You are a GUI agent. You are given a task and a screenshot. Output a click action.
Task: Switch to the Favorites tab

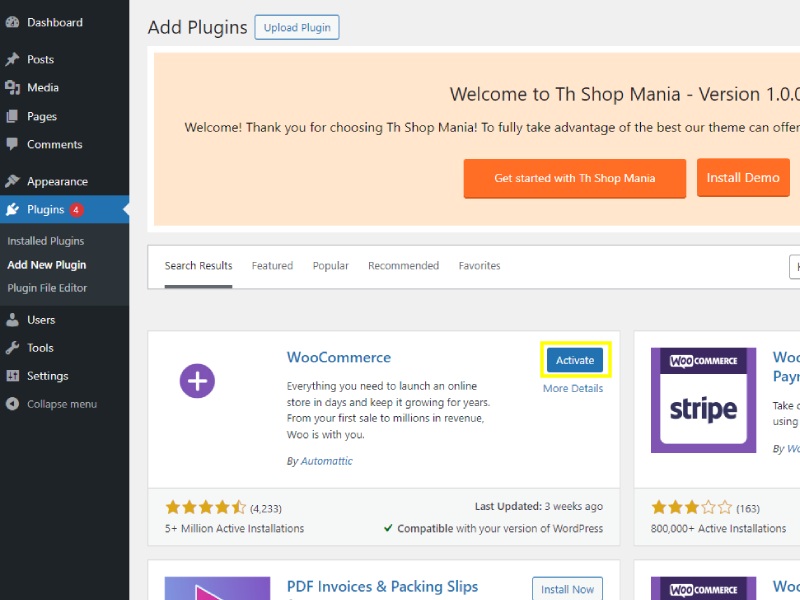point(480,266)
